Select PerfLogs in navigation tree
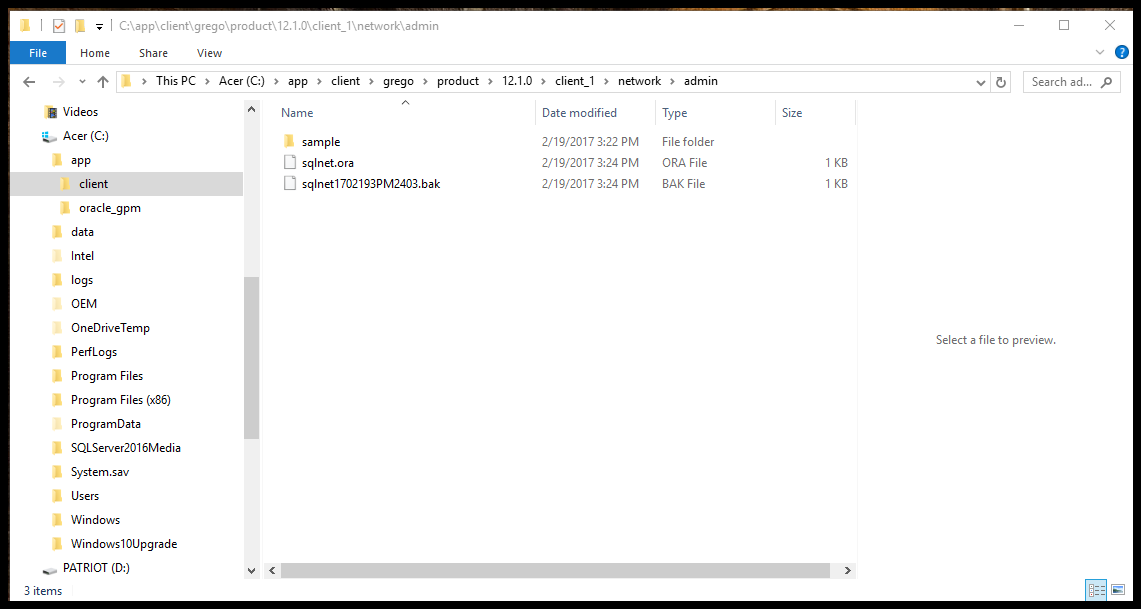Viewport: 1141px width, 609px height. [94, 352]
